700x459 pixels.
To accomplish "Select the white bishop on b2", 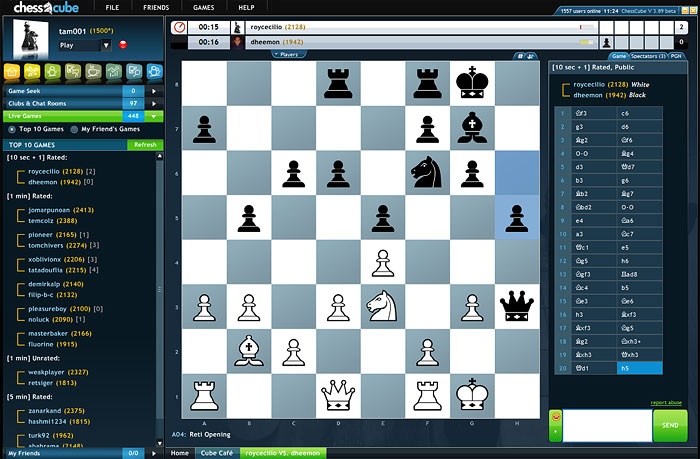I will (x=249, y=351).
